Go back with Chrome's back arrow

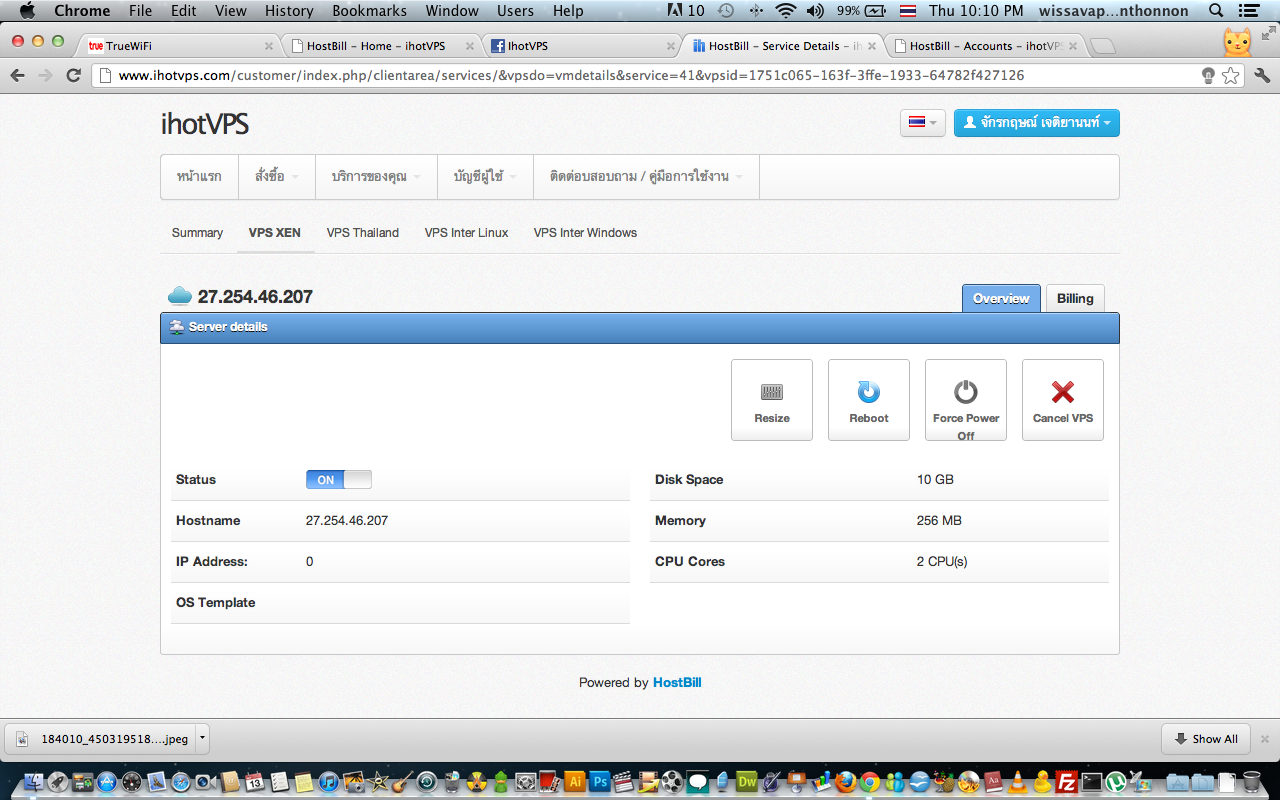coord(17,75)
